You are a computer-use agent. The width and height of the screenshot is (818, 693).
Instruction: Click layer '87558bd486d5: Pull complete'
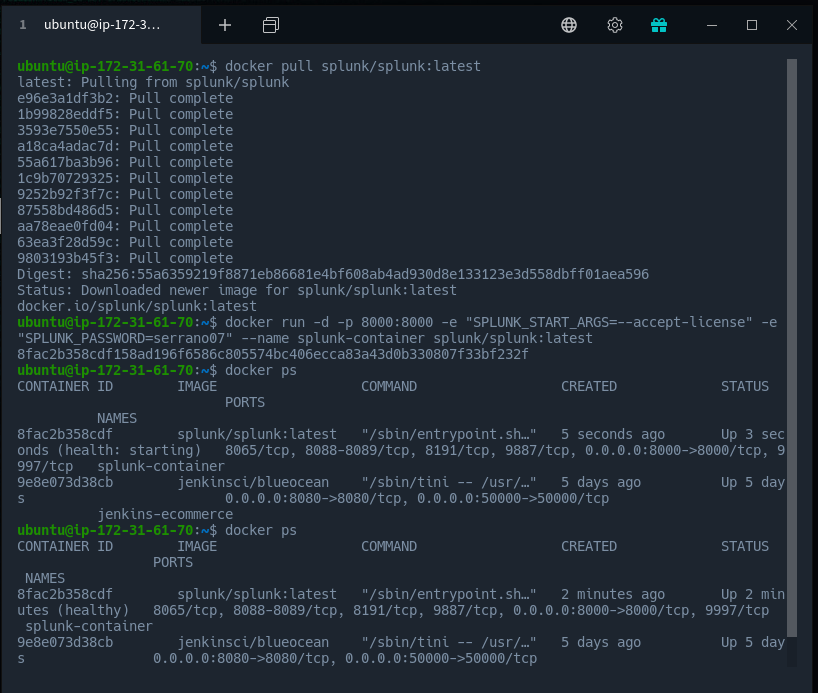(125, 210)
